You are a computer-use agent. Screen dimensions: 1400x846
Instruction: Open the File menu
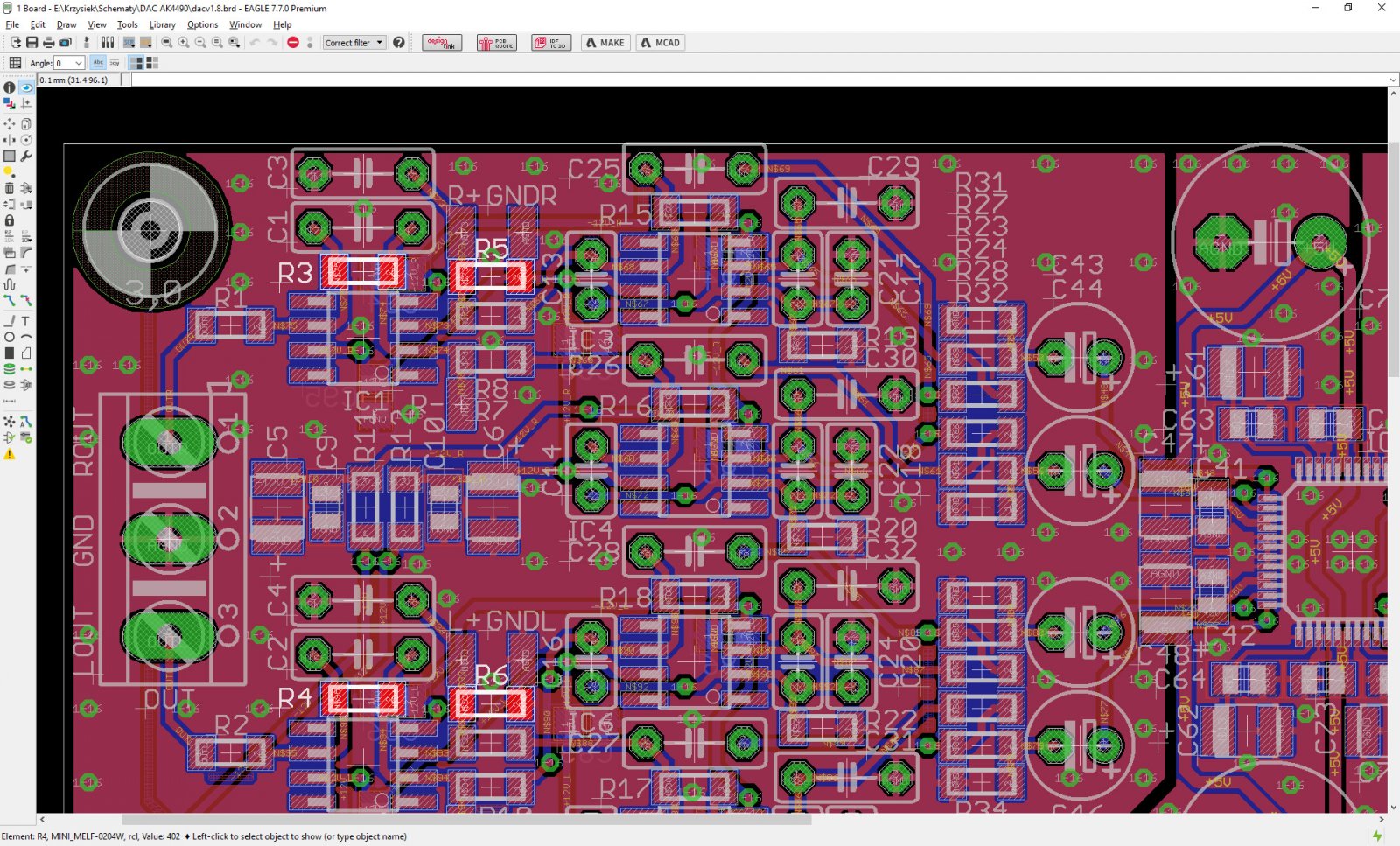[x=12, y=24]
